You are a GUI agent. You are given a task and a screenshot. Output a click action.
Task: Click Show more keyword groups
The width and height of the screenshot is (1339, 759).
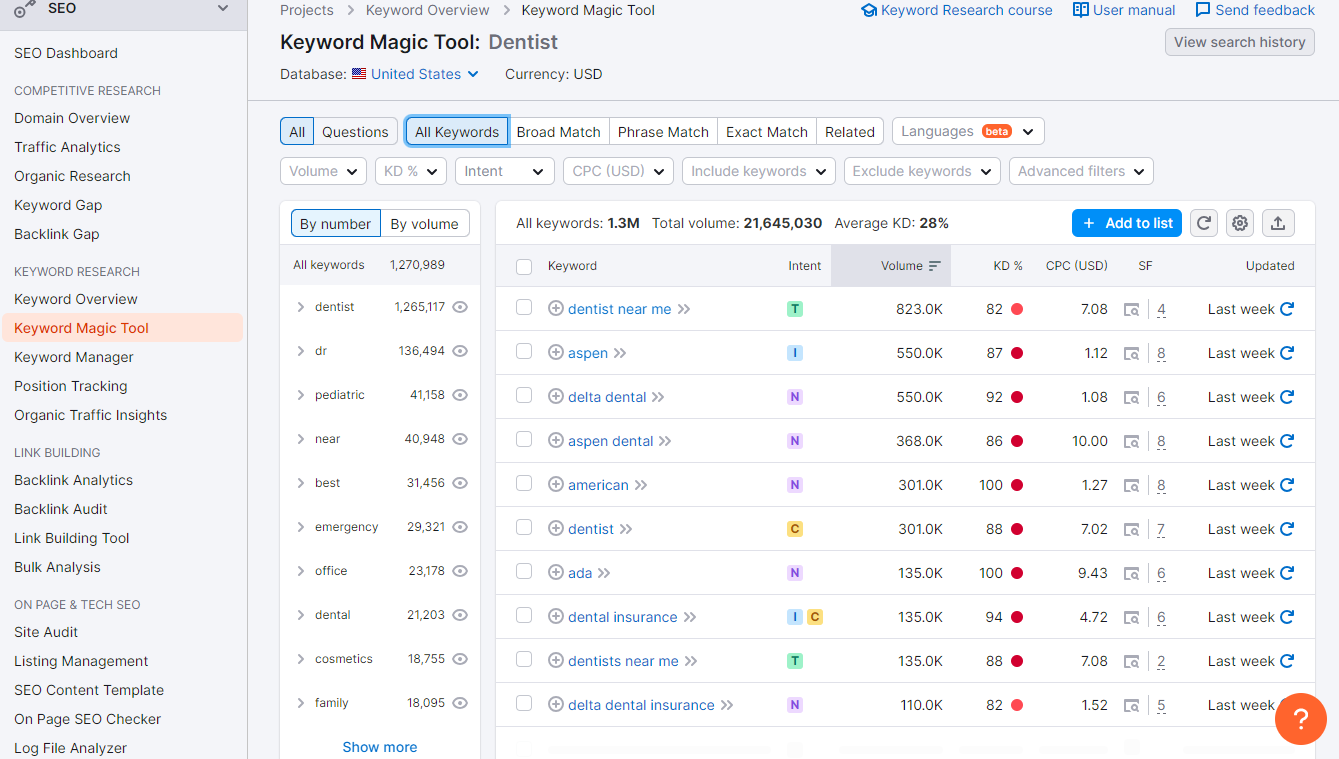pyautogui.click(x=380, y=747)
